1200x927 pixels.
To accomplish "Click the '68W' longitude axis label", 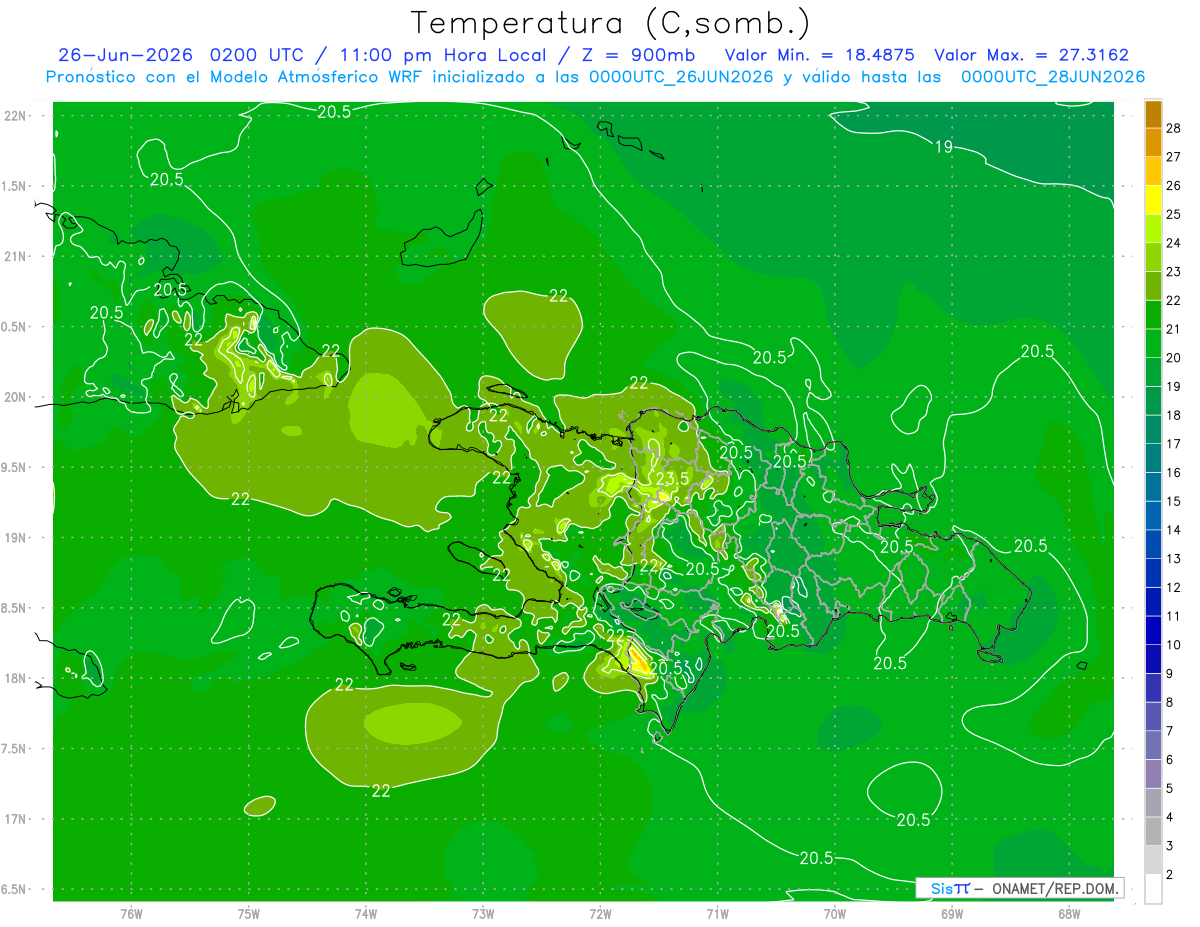I will click(1069, 914).
